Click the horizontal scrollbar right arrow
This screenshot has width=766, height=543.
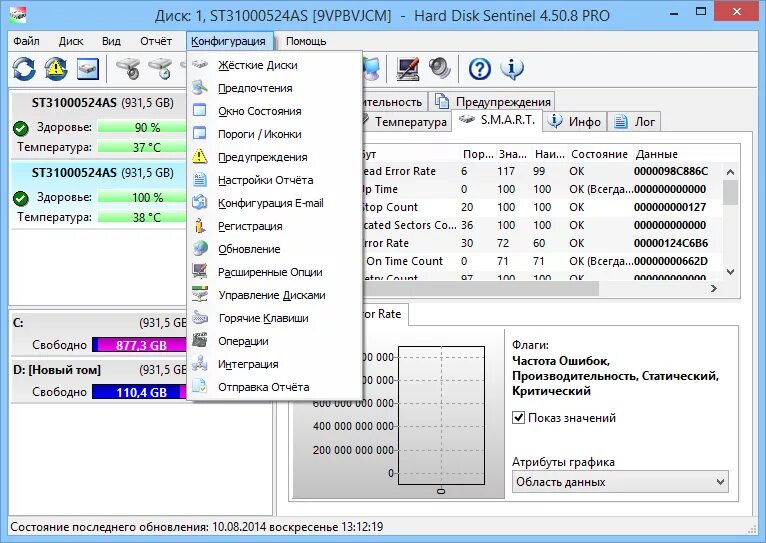coord(714,289)
